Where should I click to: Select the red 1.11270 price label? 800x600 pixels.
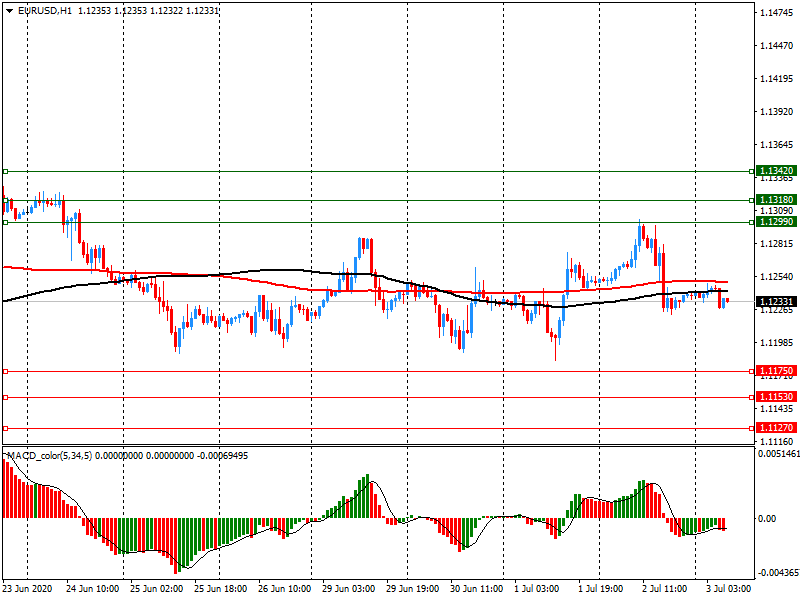[x=776, y=428]
